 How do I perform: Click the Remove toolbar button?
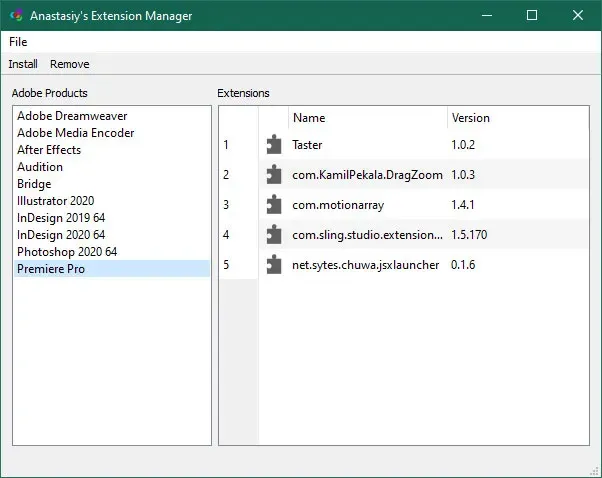coord(69,64)
